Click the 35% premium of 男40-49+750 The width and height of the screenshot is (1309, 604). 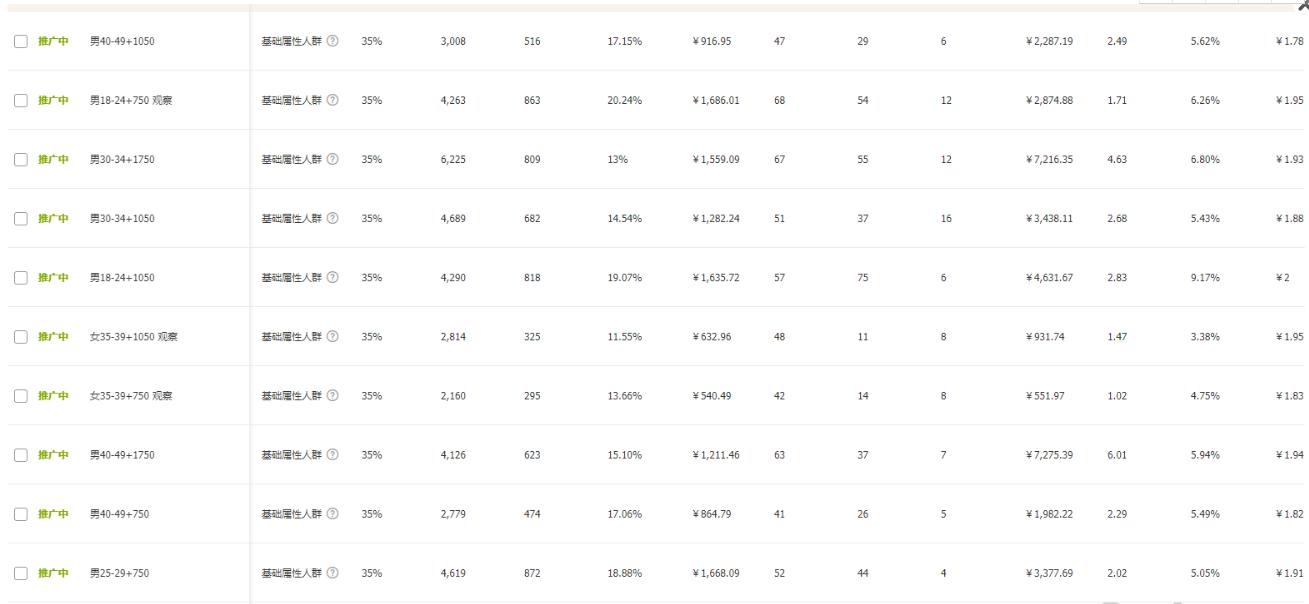tap(372, 514)
